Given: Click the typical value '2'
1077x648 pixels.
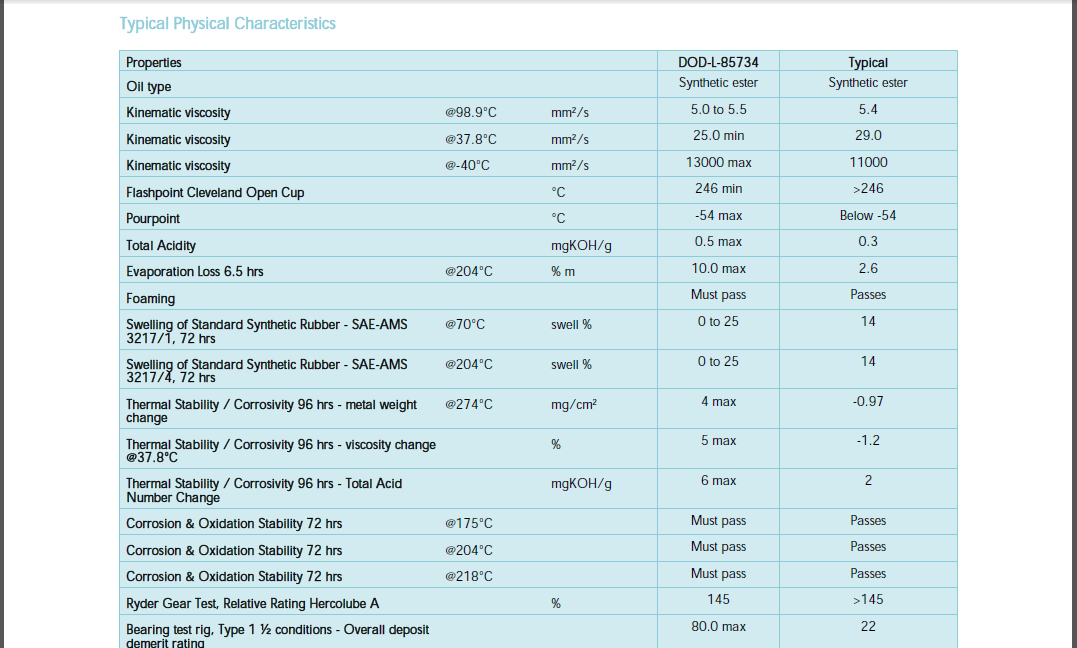Looking at the screenshot, I should (x=868, y=481).
